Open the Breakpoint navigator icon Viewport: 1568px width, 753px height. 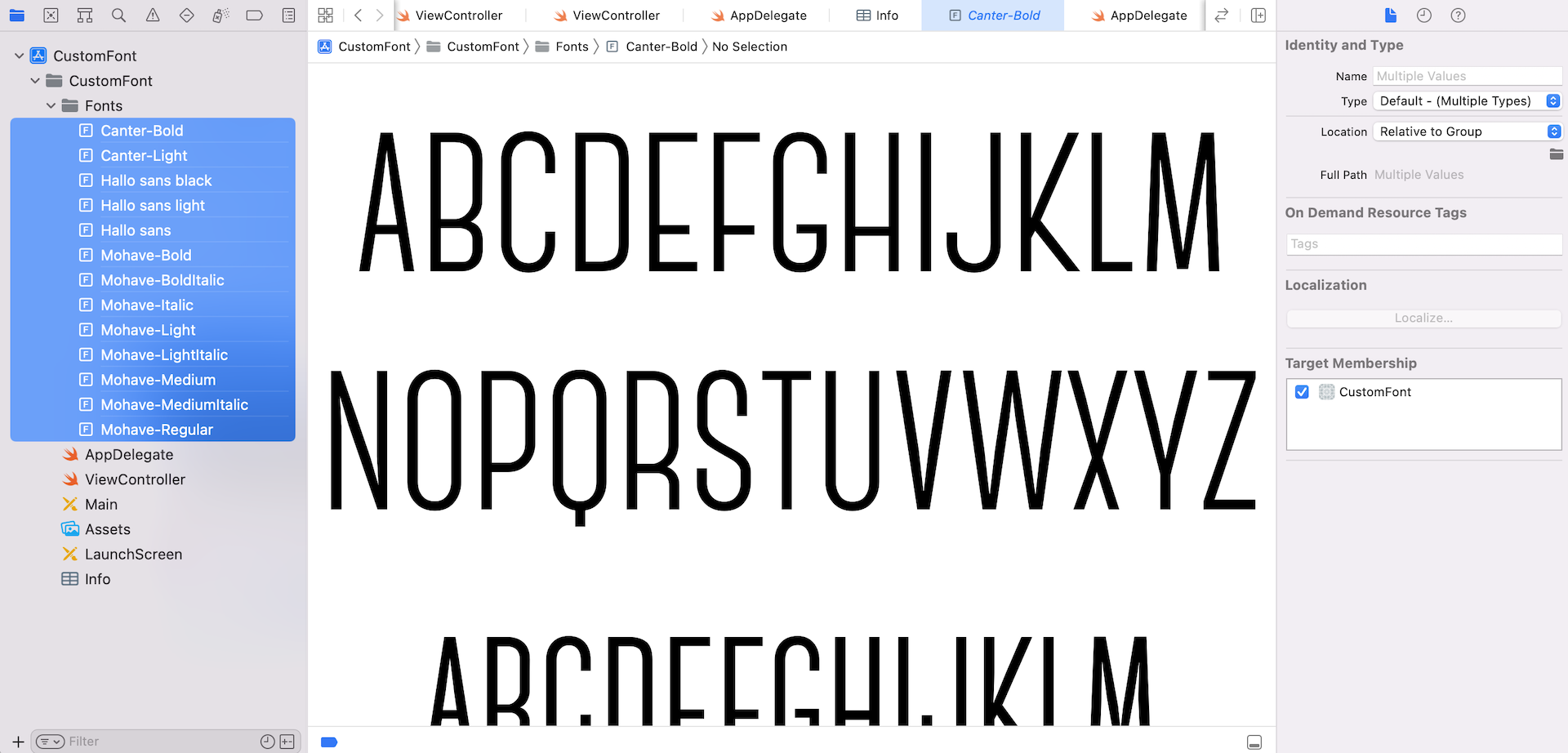(254, 16)
